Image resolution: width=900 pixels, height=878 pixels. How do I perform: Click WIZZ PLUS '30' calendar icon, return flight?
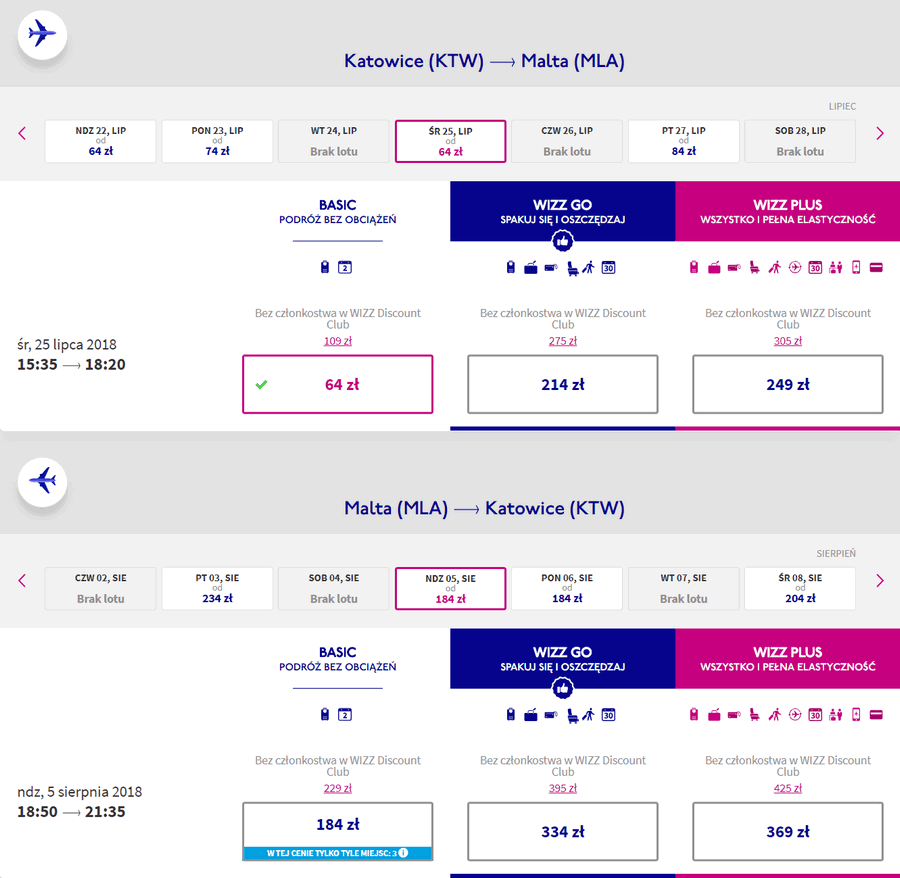[815, 714]
